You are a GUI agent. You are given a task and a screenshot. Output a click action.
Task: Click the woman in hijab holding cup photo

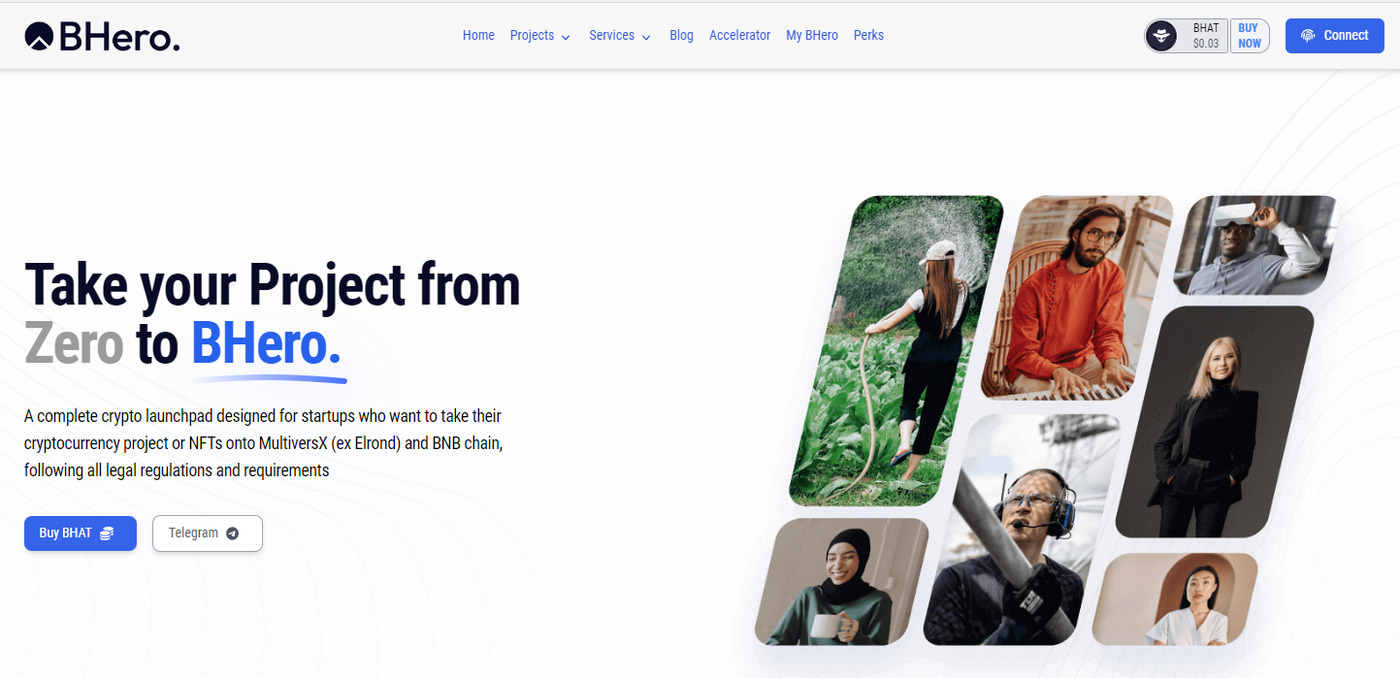pos(842,581)
